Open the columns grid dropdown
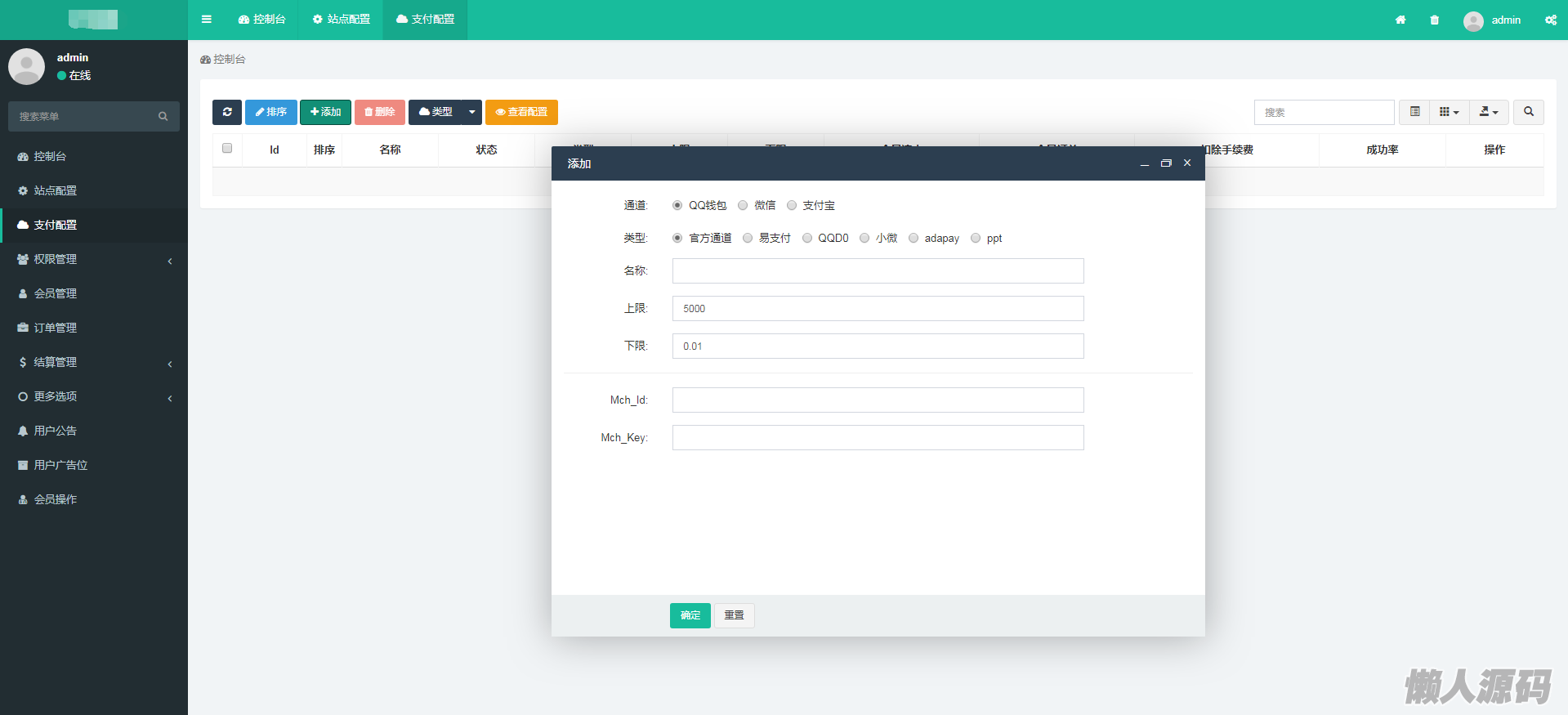This screenshot has height=715, width=1568. 1449,112
